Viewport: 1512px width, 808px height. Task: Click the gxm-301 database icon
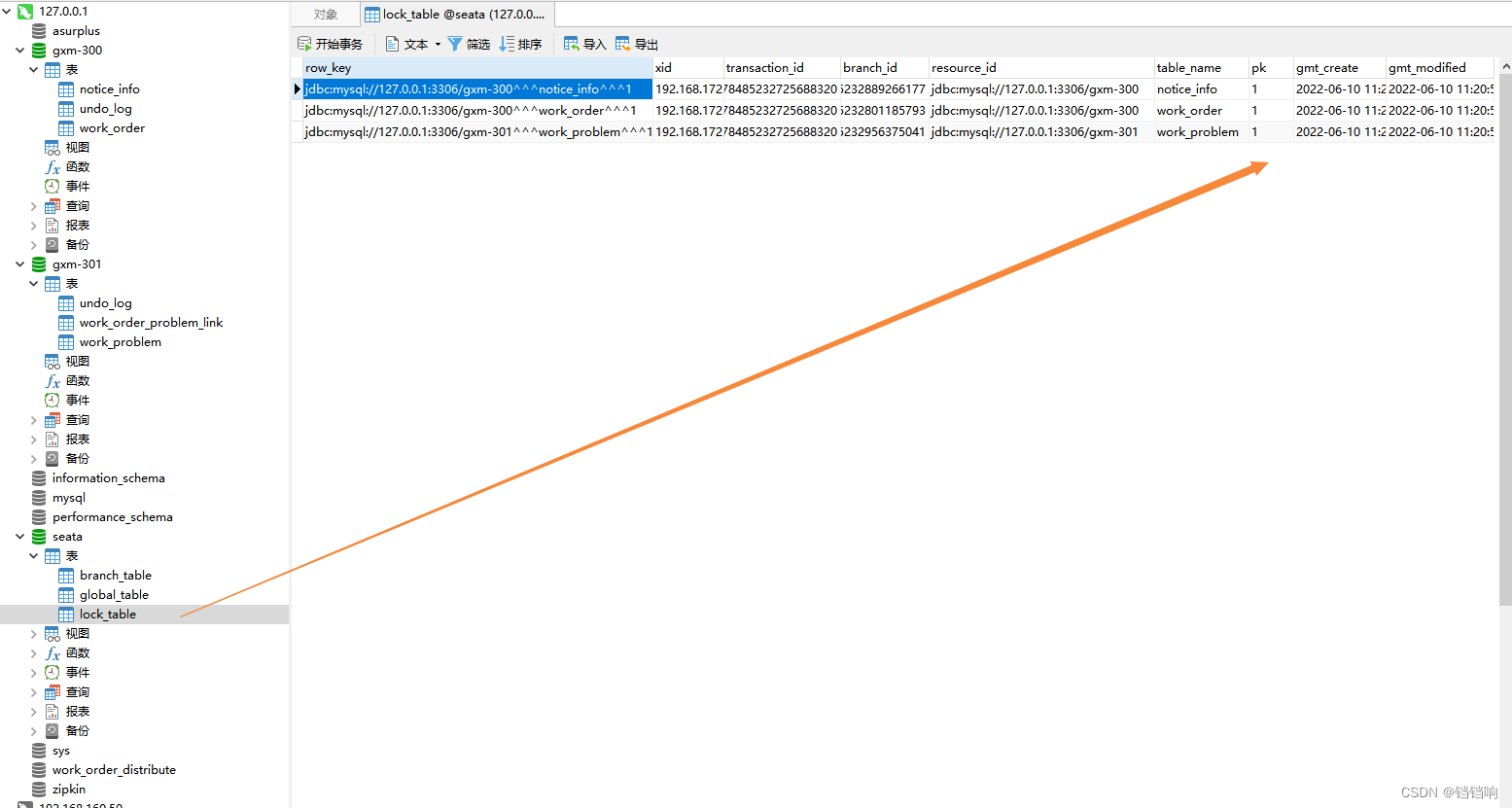point(39,264)
